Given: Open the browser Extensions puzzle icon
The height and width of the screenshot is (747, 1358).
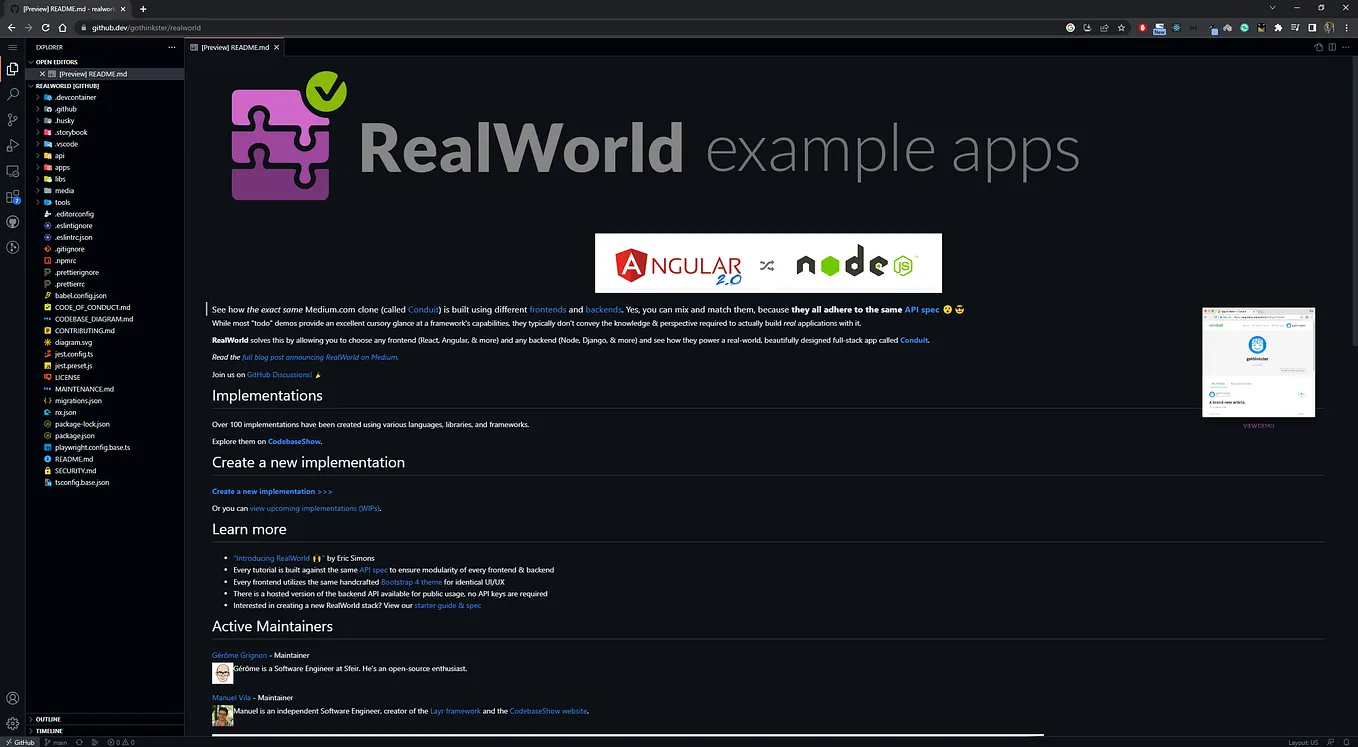Looking at the screenshot, I should 1278,28.
